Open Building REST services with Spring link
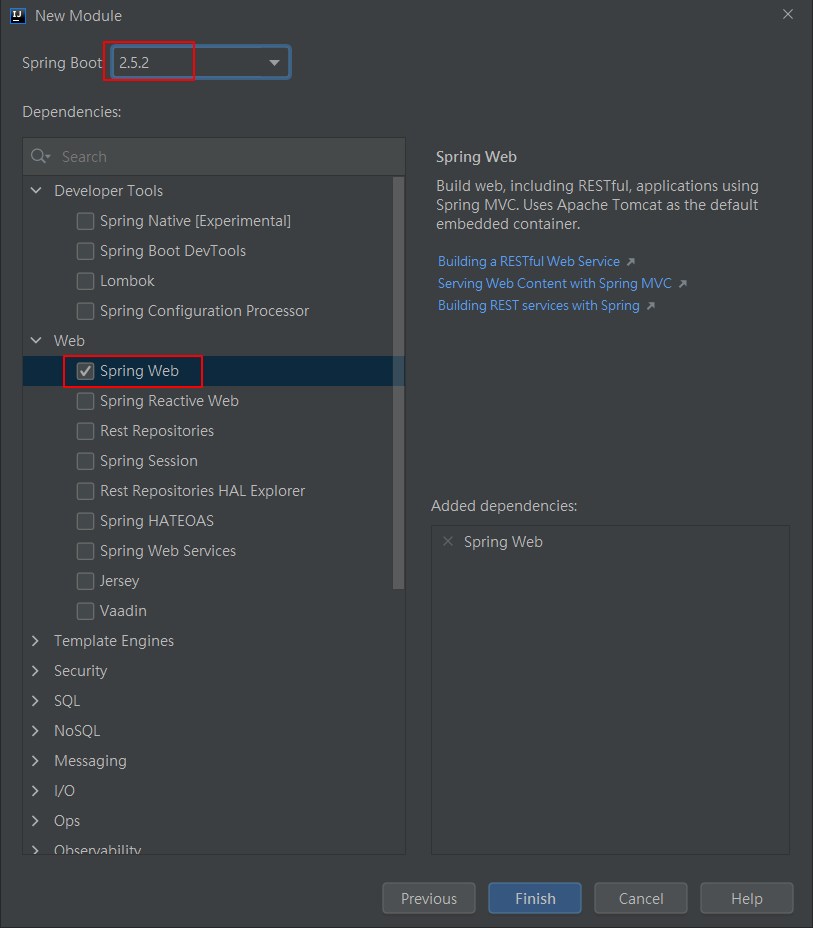The width and height of the screenshot is (813, 928). pos(538,305)
